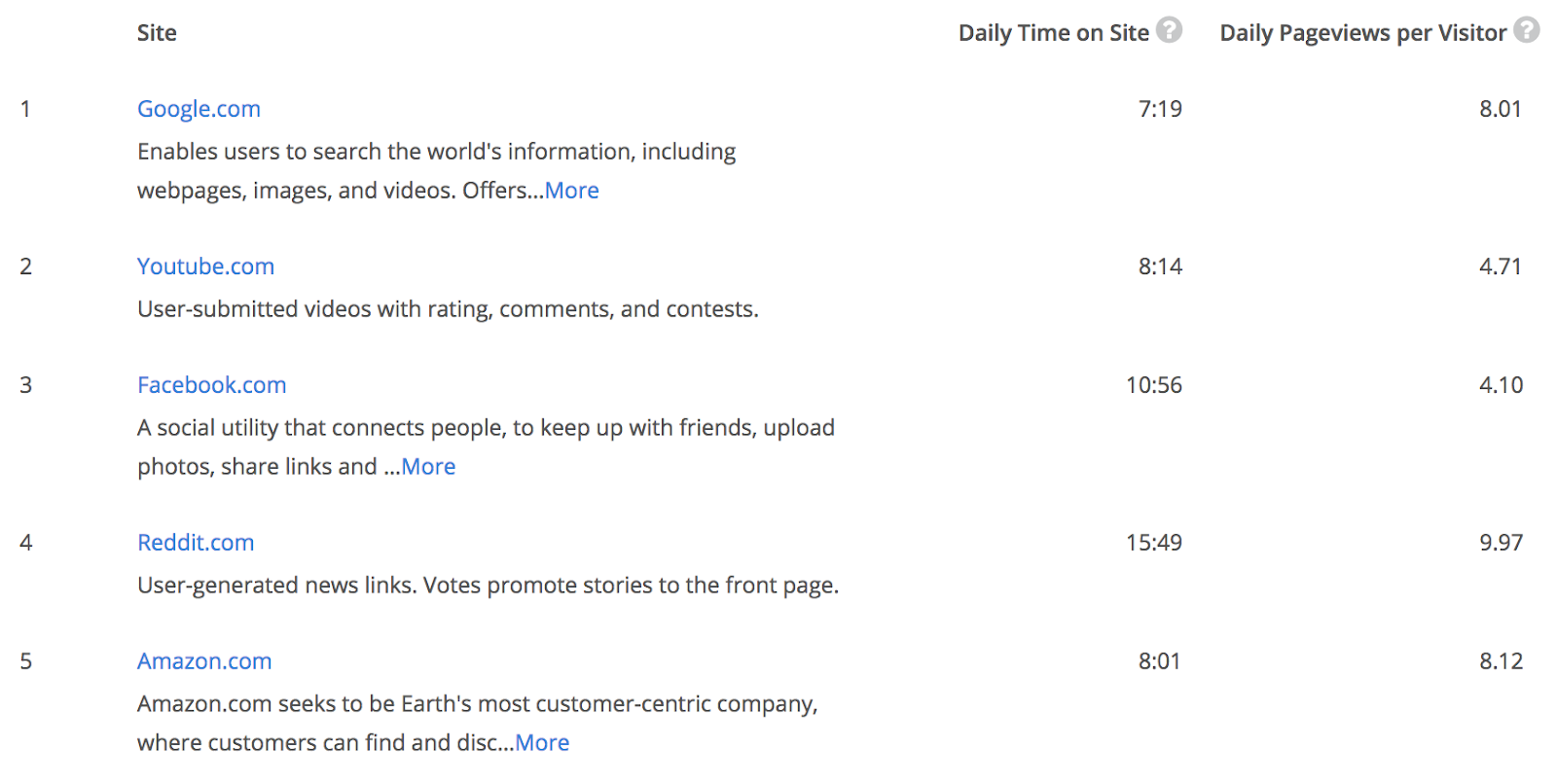The height and width of the screenshot is (784, 1557).
Task: Click Reddit's 9.97 pageviews value
Action: point(1501,543)
